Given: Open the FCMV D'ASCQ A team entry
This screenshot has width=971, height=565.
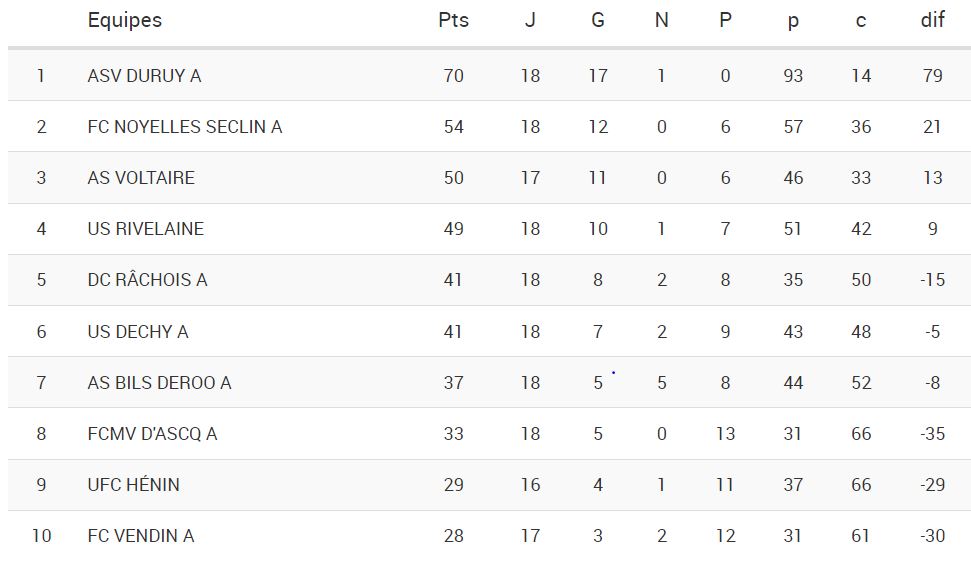Looking at the screenshot, I should 152,433.
